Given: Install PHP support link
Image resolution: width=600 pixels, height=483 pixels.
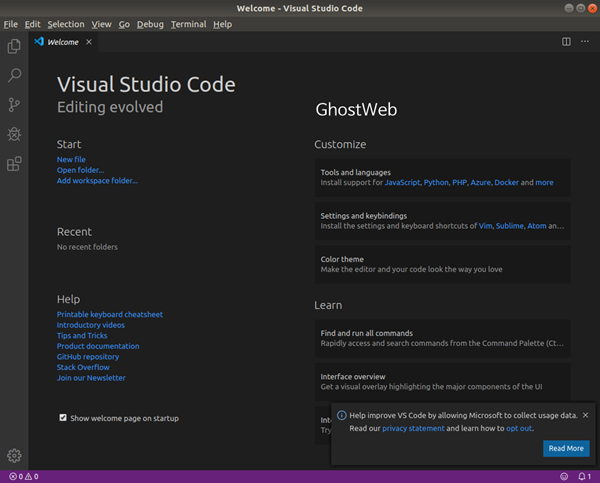Looking at the screenshot, I should pyautogui.click(x=459, y=183).
